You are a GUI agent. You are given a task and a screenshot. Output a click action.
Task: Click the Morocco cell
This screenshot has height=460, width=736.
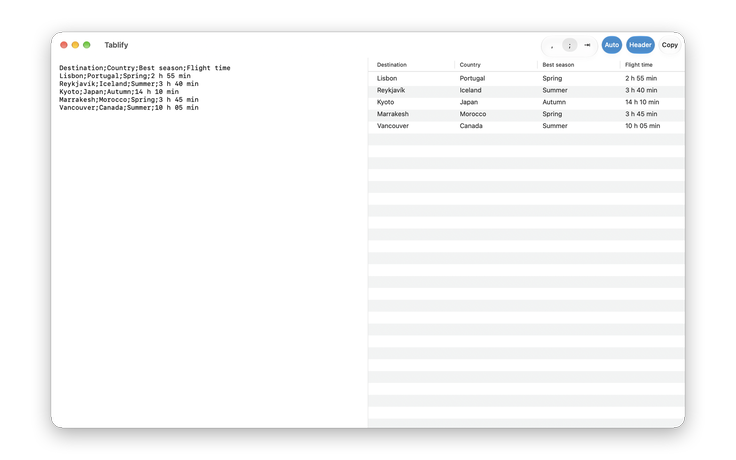point(473,114)
